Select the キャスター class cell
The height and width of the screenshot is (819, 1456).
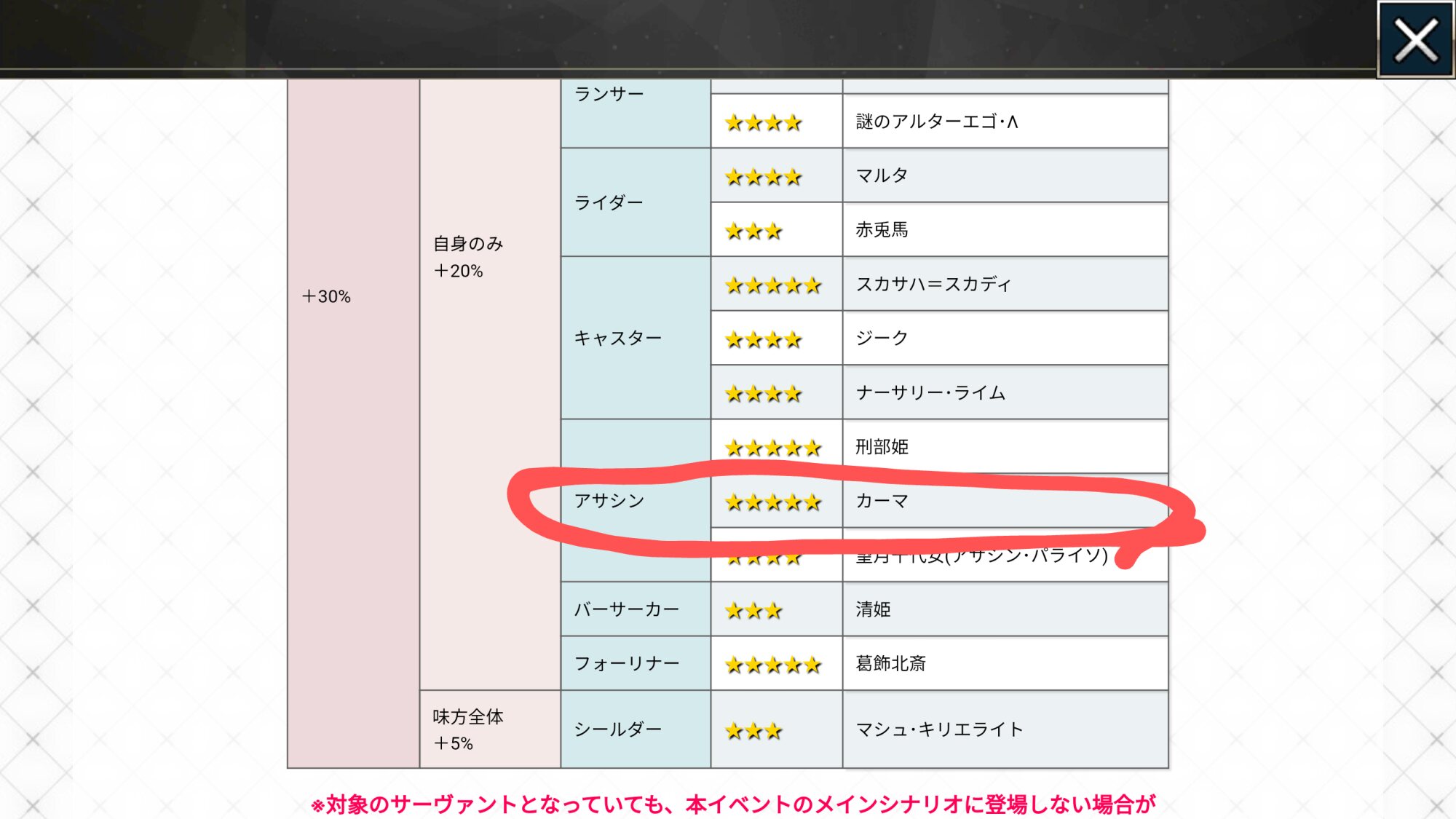pyautogui.click(x=617, y=338)
